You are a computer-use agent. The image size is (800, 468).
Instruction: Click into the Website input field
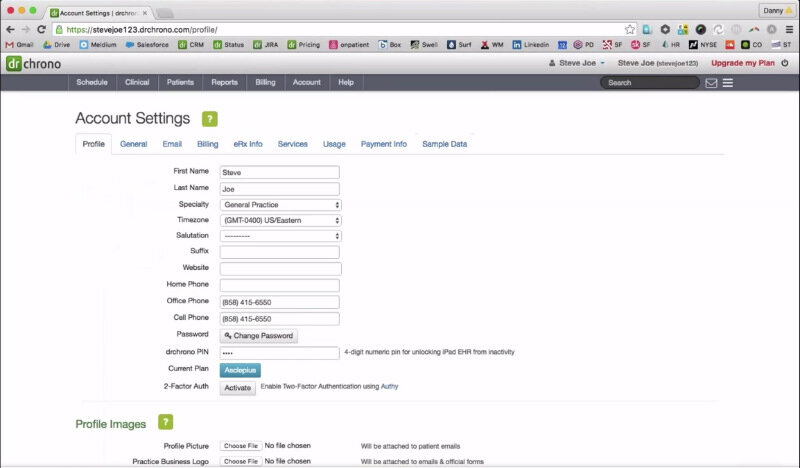[280, 269]
